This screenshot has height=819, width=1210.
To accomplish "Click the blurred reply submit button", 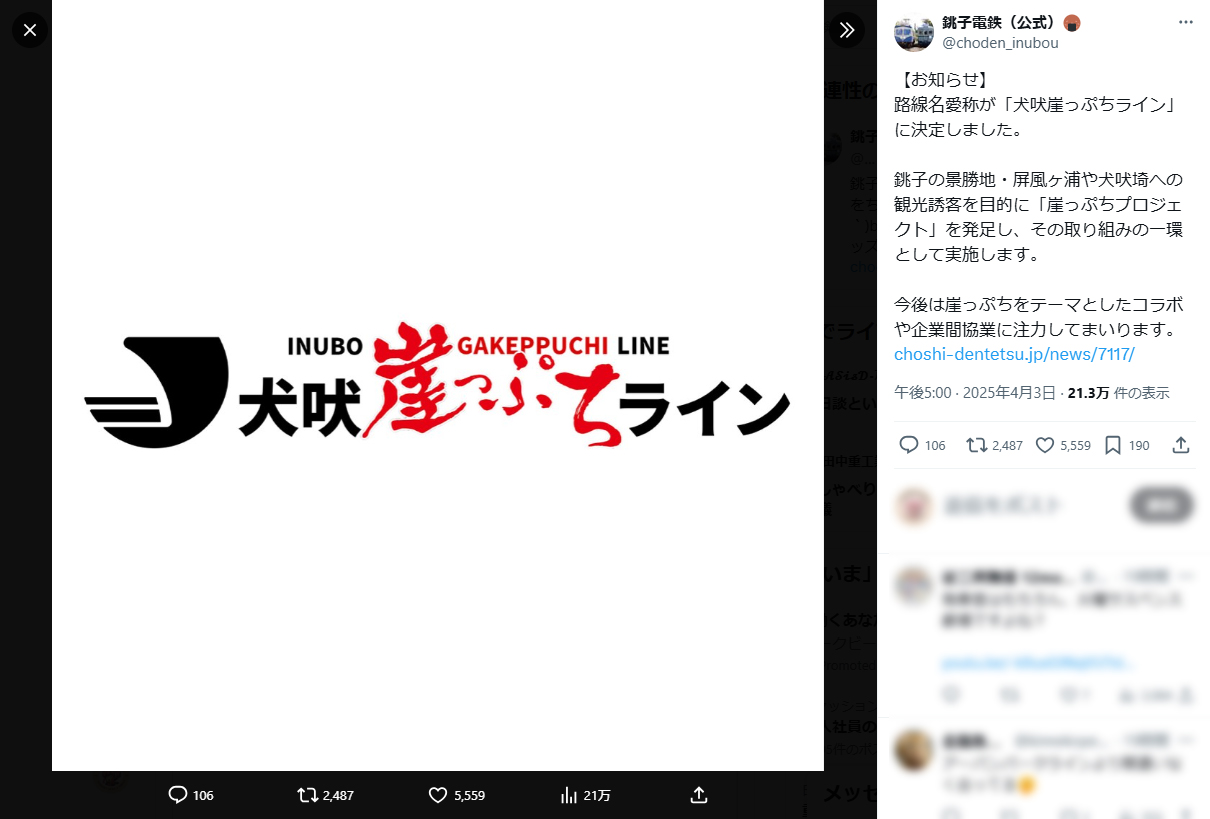I will pos(1162,506).
